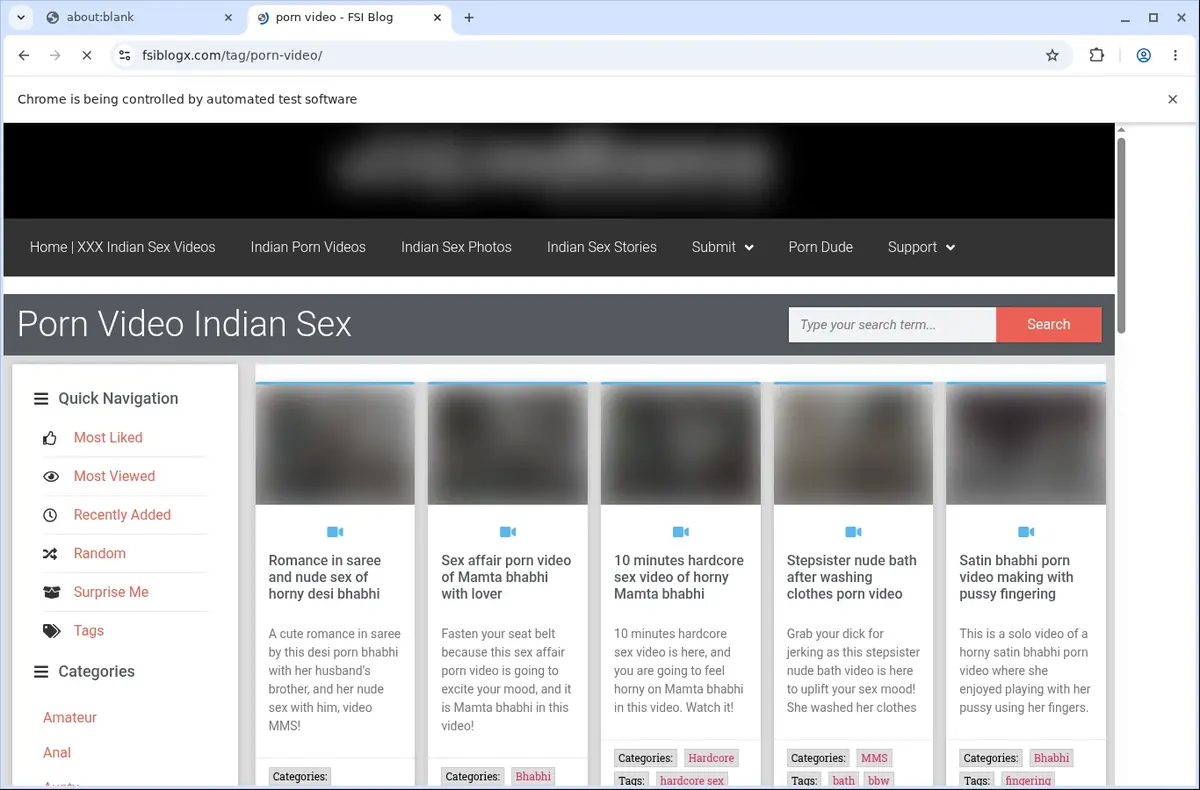
Task: Click the box icon beside Surprise Me
Action: pos(51,593)
